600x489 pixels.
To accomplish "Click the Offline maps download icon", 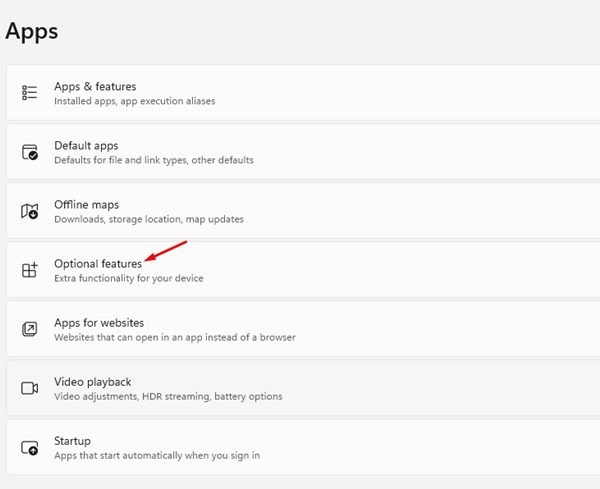I will click(29, 211).
